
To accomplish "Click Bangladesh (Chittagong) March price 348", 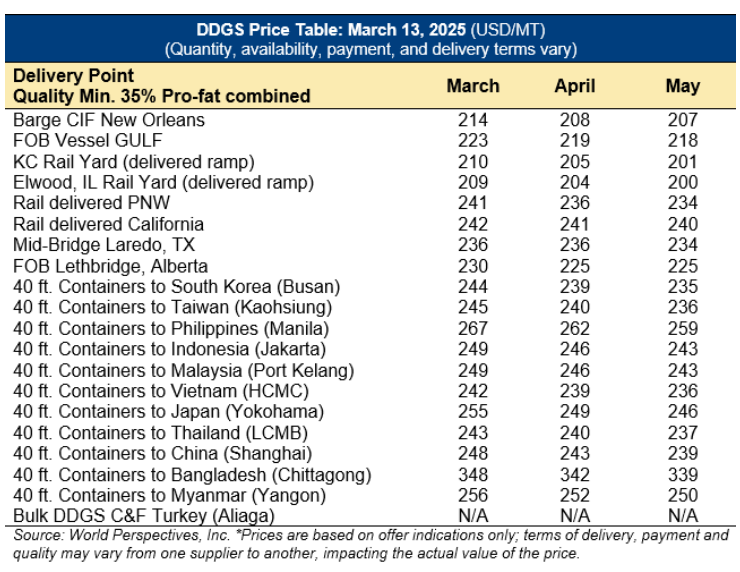I will [x=473, y=475].
